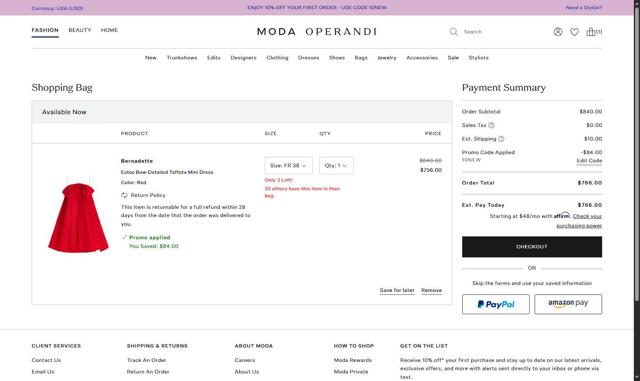Open the wishlist heart icon
The width and height of the screenshot is (640, 381).
(x=574, y=32)
